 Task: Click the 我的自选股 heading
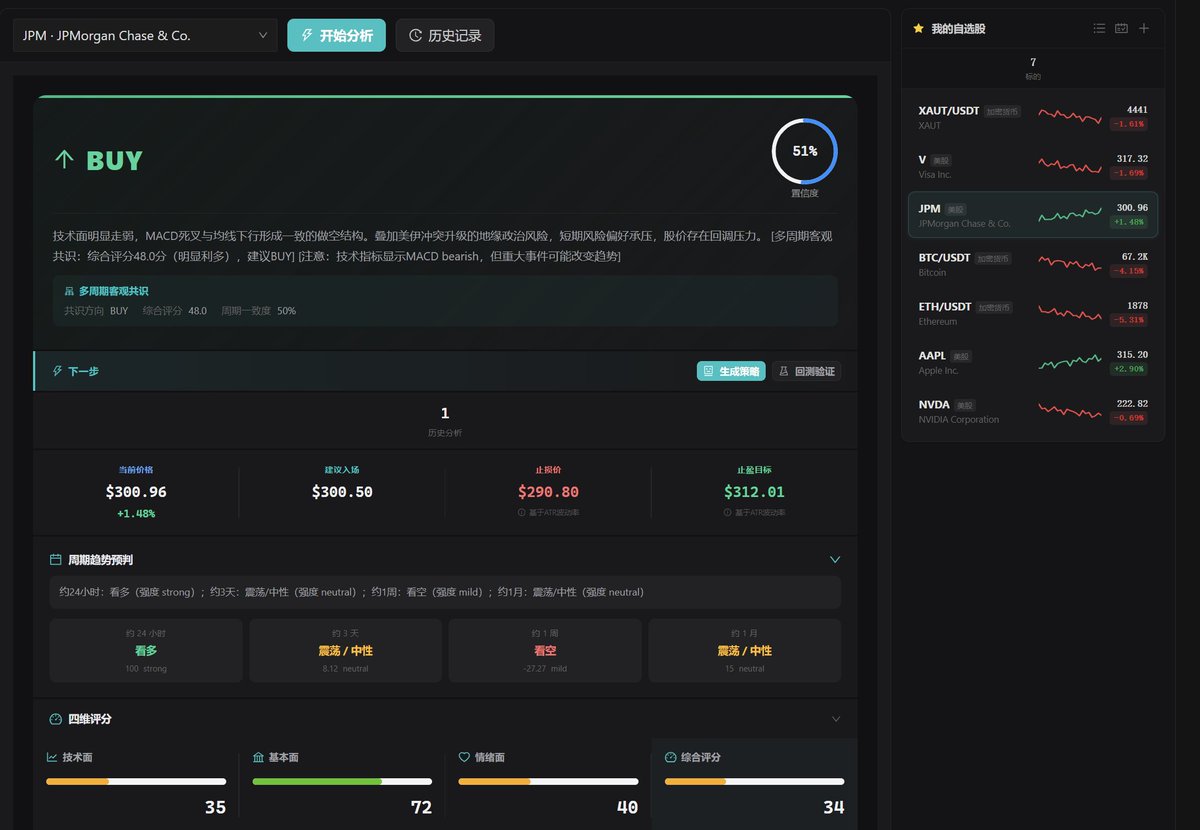point(958,29)
